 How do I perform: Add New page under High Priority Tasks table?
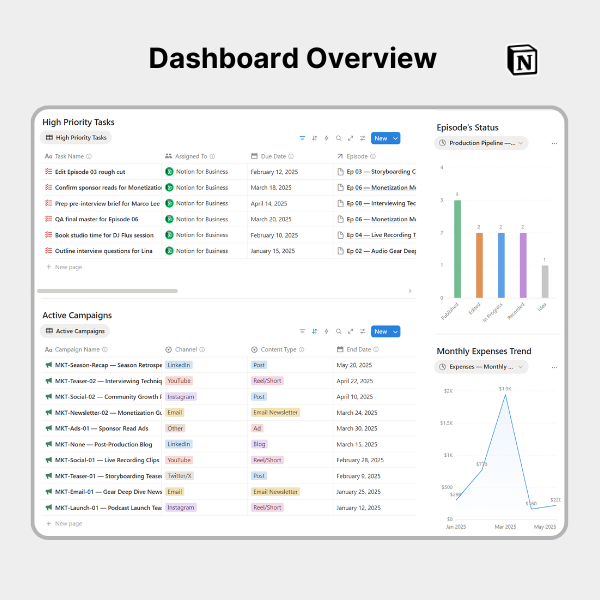tap(64, 267)
